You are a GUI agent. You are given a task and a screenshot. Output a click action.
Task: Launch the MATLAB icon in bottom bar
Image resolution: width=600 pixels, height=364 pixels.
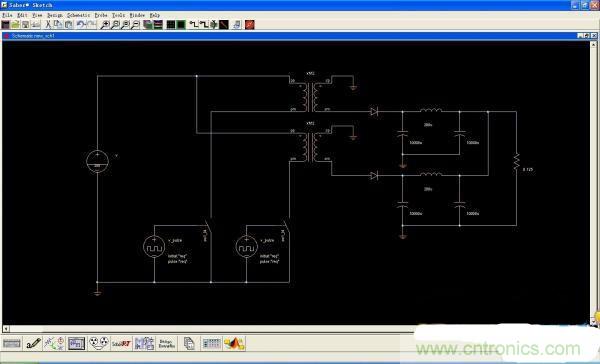point(235,343)
